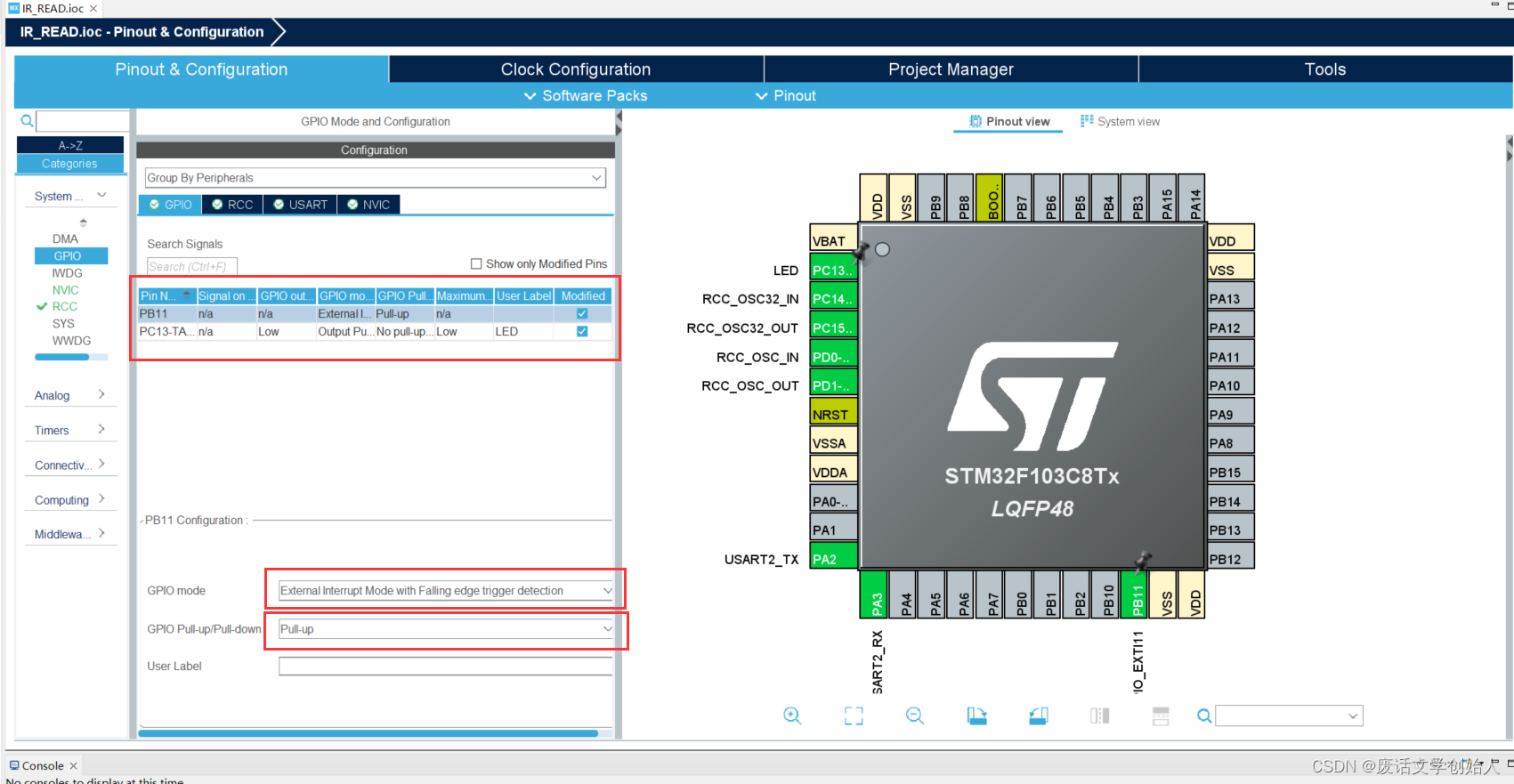Select RCC peripheral tab

click(232, 205)
